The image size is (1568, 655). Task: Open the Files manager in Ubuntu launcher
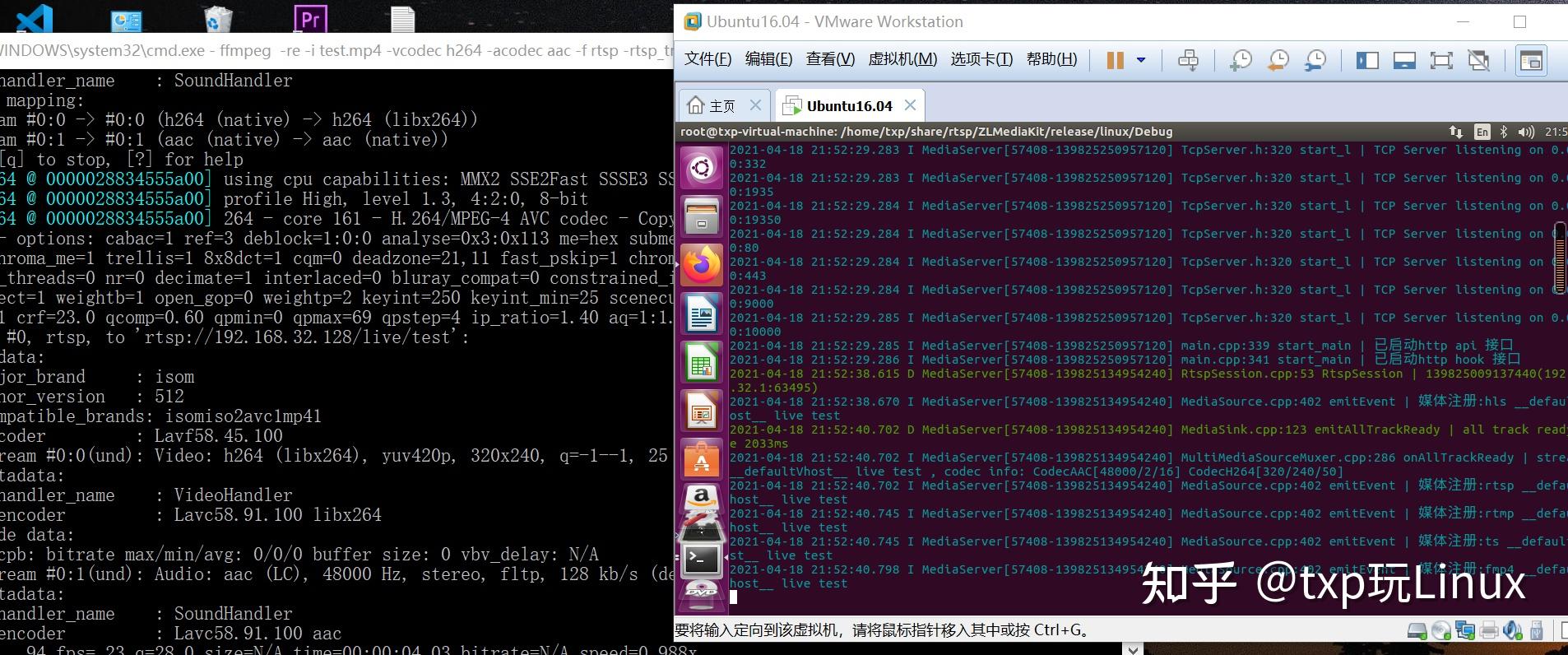702,216
